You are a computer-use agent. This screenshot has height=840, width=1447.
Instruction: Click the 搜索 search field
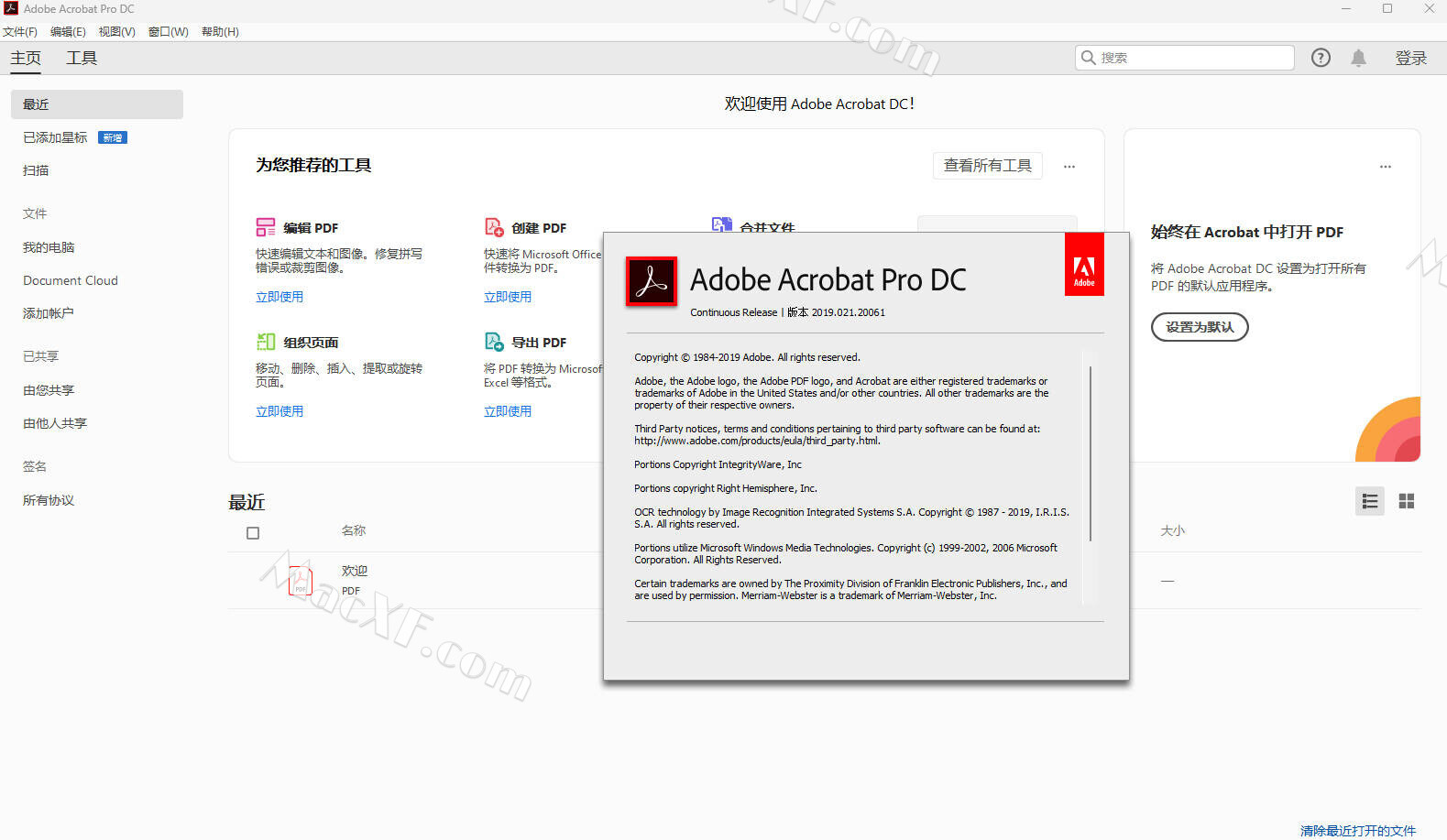tap(1184, 58)
